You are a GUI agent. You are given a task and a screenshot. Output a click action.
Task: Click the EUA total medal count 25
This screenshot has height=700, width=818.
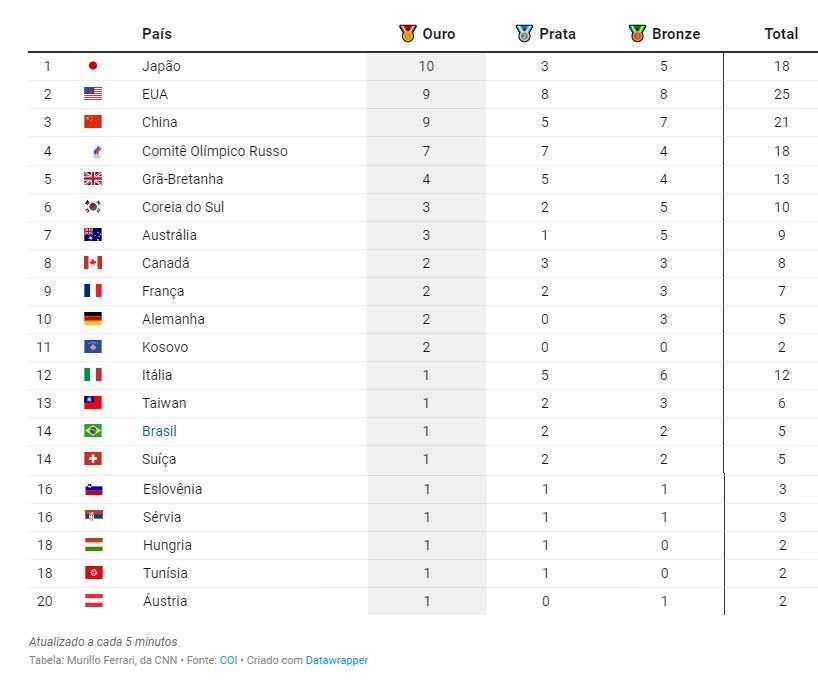click(x=781, y=94)
